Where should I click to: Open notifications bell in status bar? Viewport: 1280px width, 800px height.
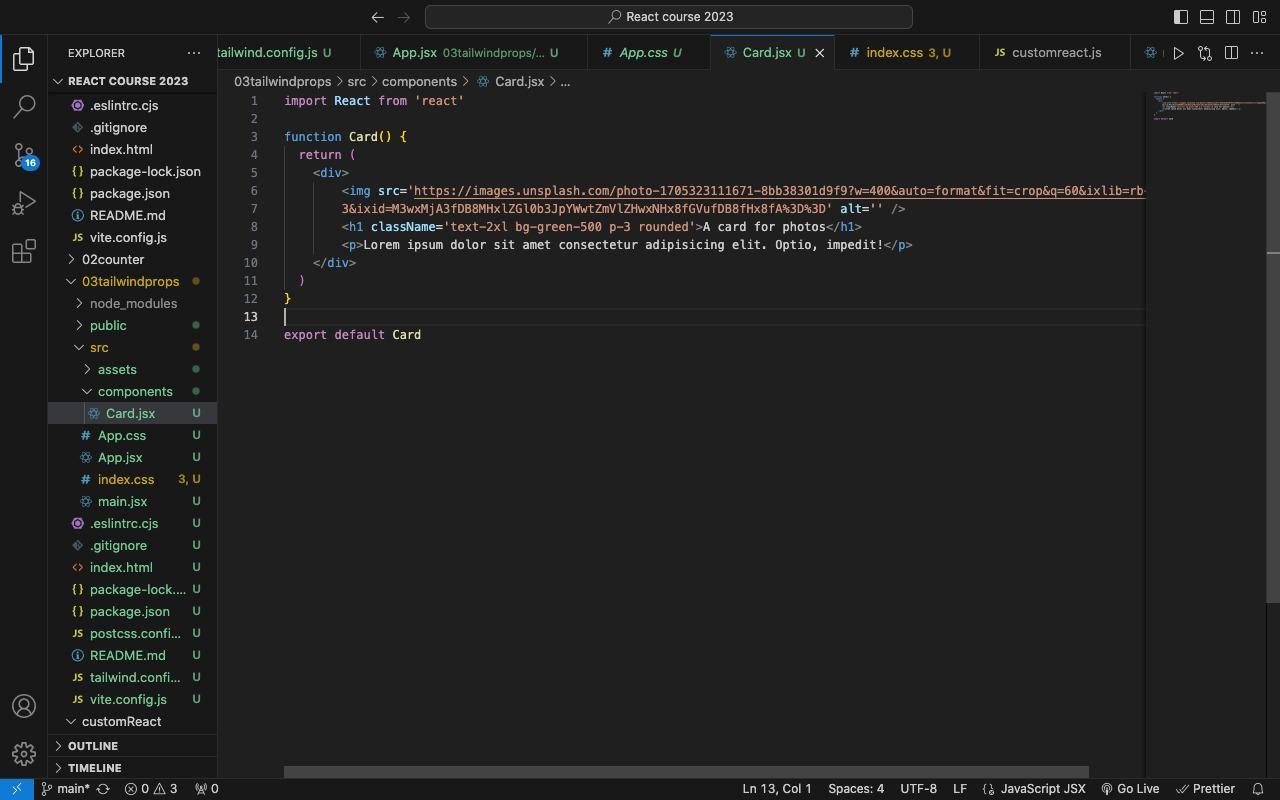click(x=1258, y=789)
